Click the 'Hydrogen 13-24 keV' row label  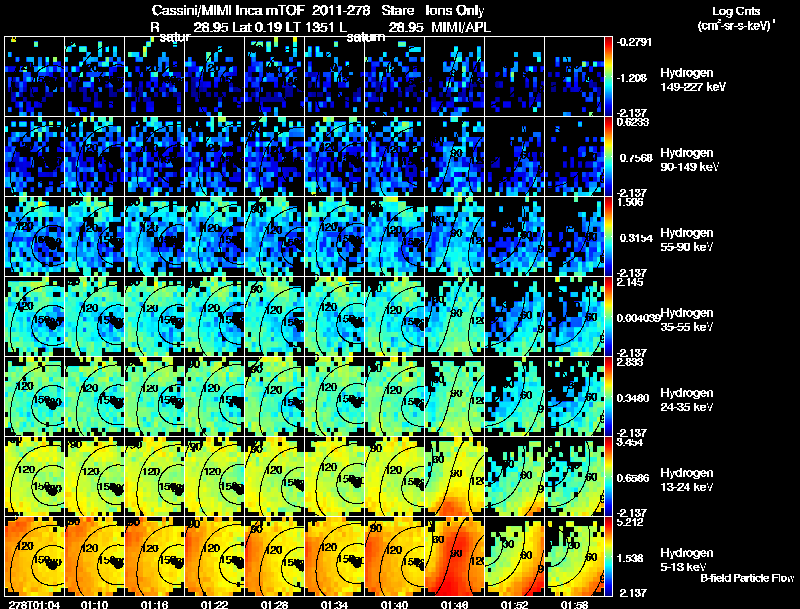tap(687, 480)
